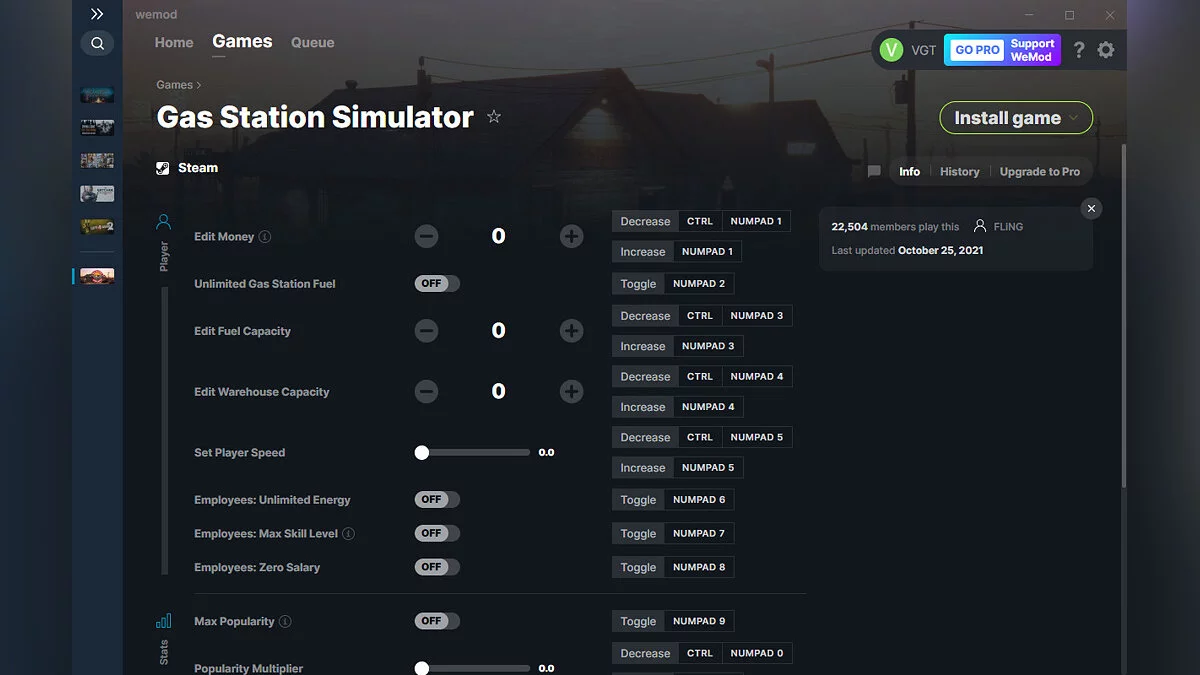Click Increase NUMPAD 1 hotkey button
The width and height of the screenshot is (1200, 675).
click(677, 252)
